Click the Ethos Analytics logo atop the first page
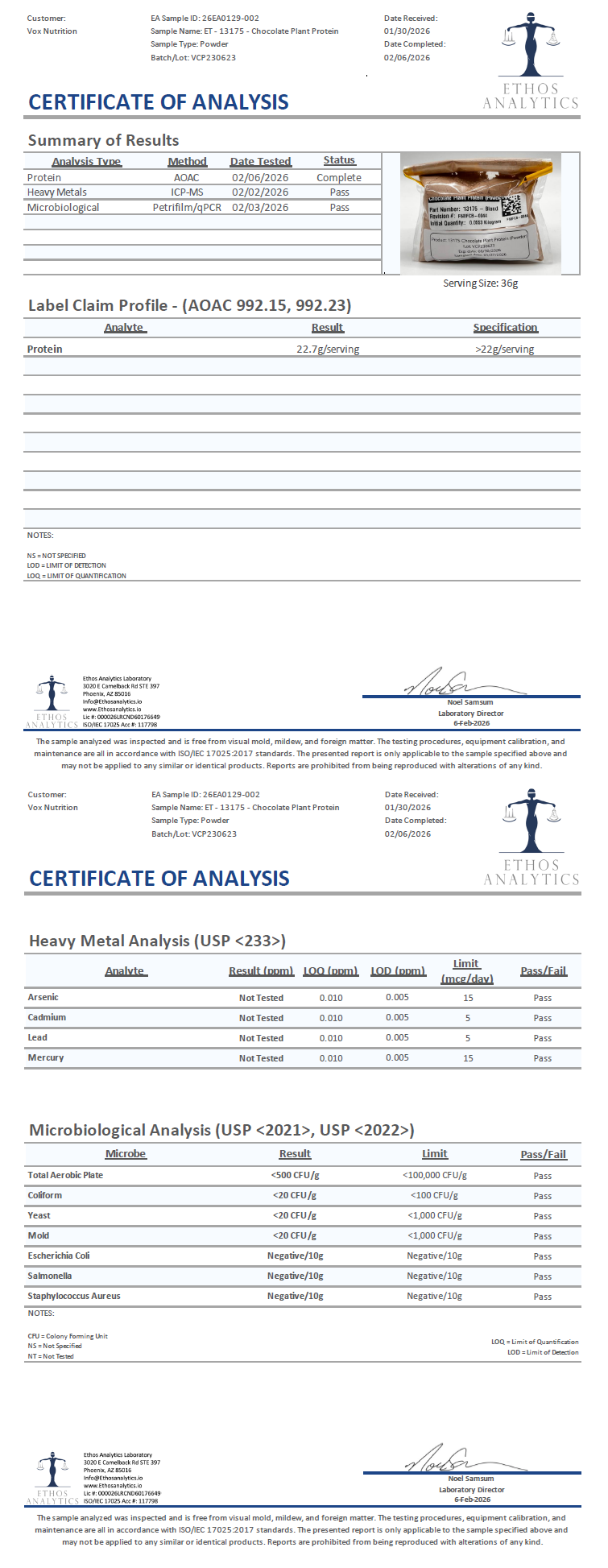The height and width of the screenshot is (1568, 608). (531, 60)
